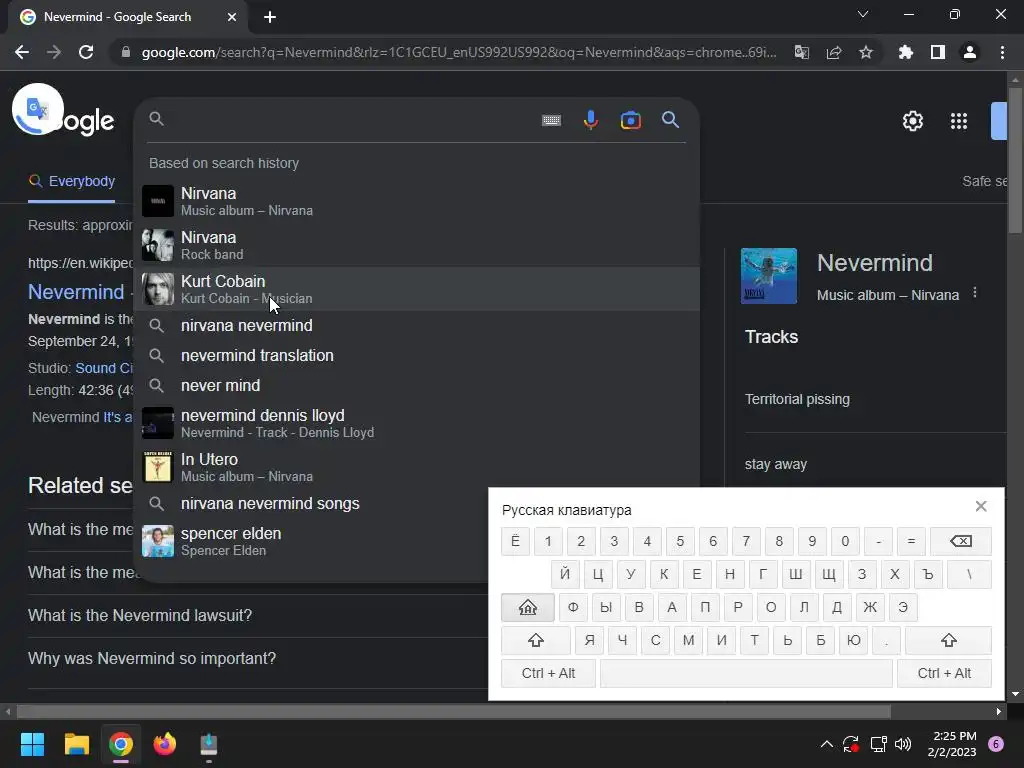Open Windows Start menu
The image size is (1024, 768).
pyautogui.click(x=32, y=744)
